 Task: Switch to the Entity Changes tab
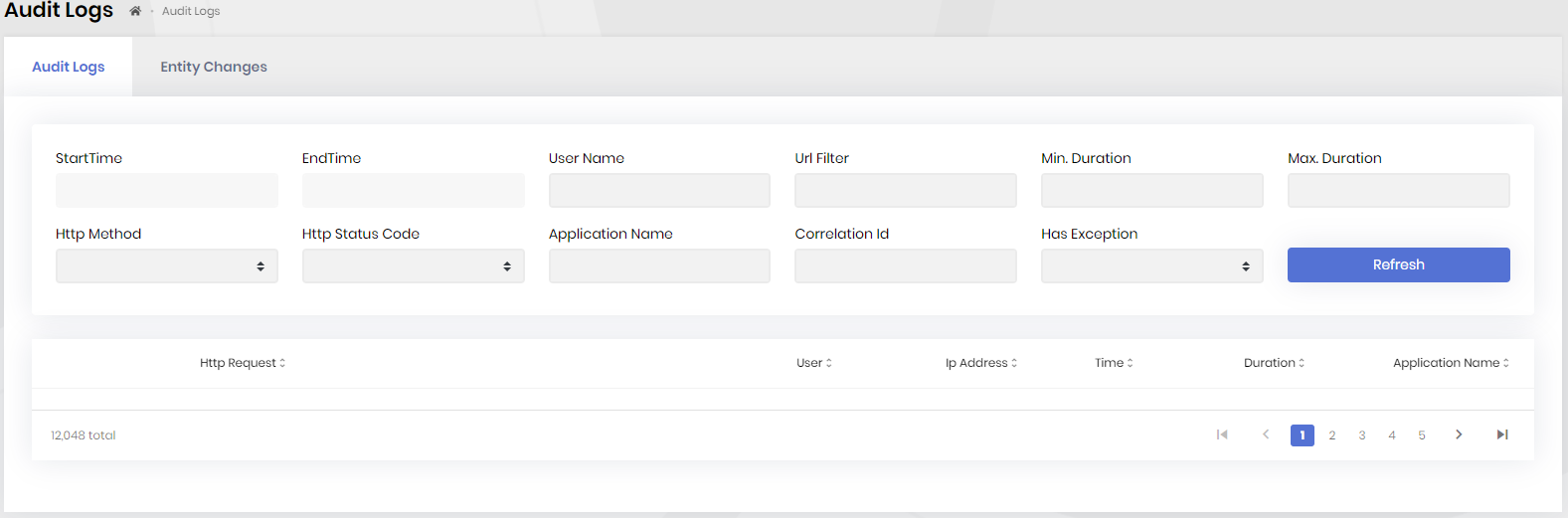click(214, 67)
